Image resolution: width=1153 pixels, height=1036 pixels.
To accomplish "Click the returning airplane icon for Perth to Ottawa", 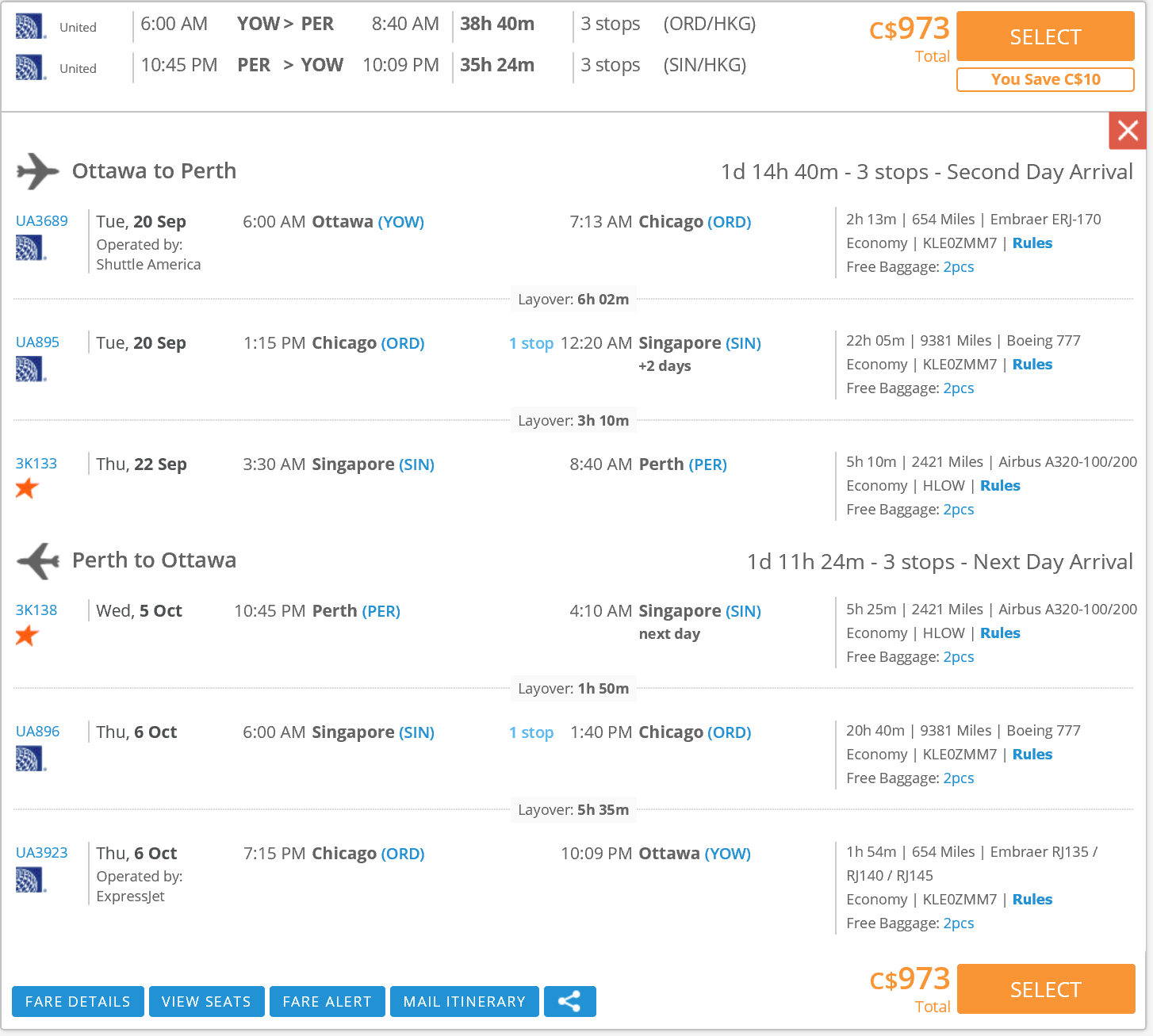I will click(37, 561).
